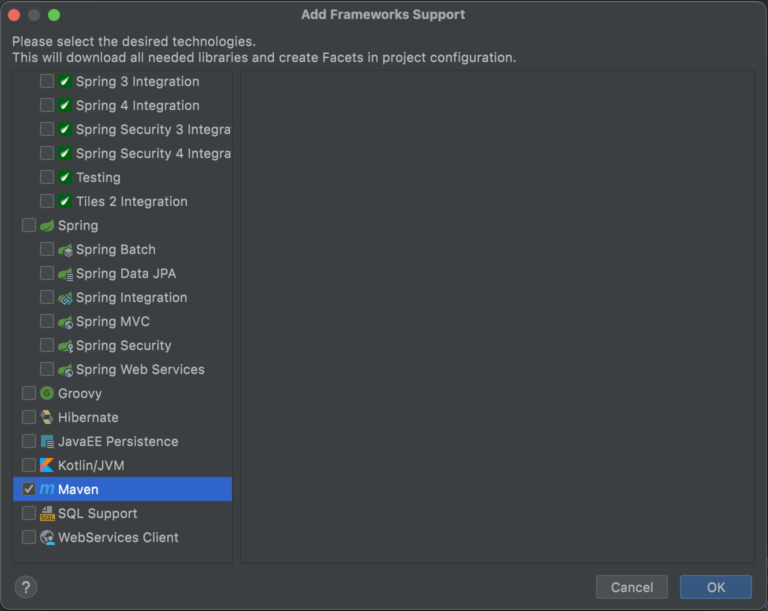Enable Kotlin/JVM framework checkbox
The height and width of the screenshot is (611, 768).
(x=29, y=465)
